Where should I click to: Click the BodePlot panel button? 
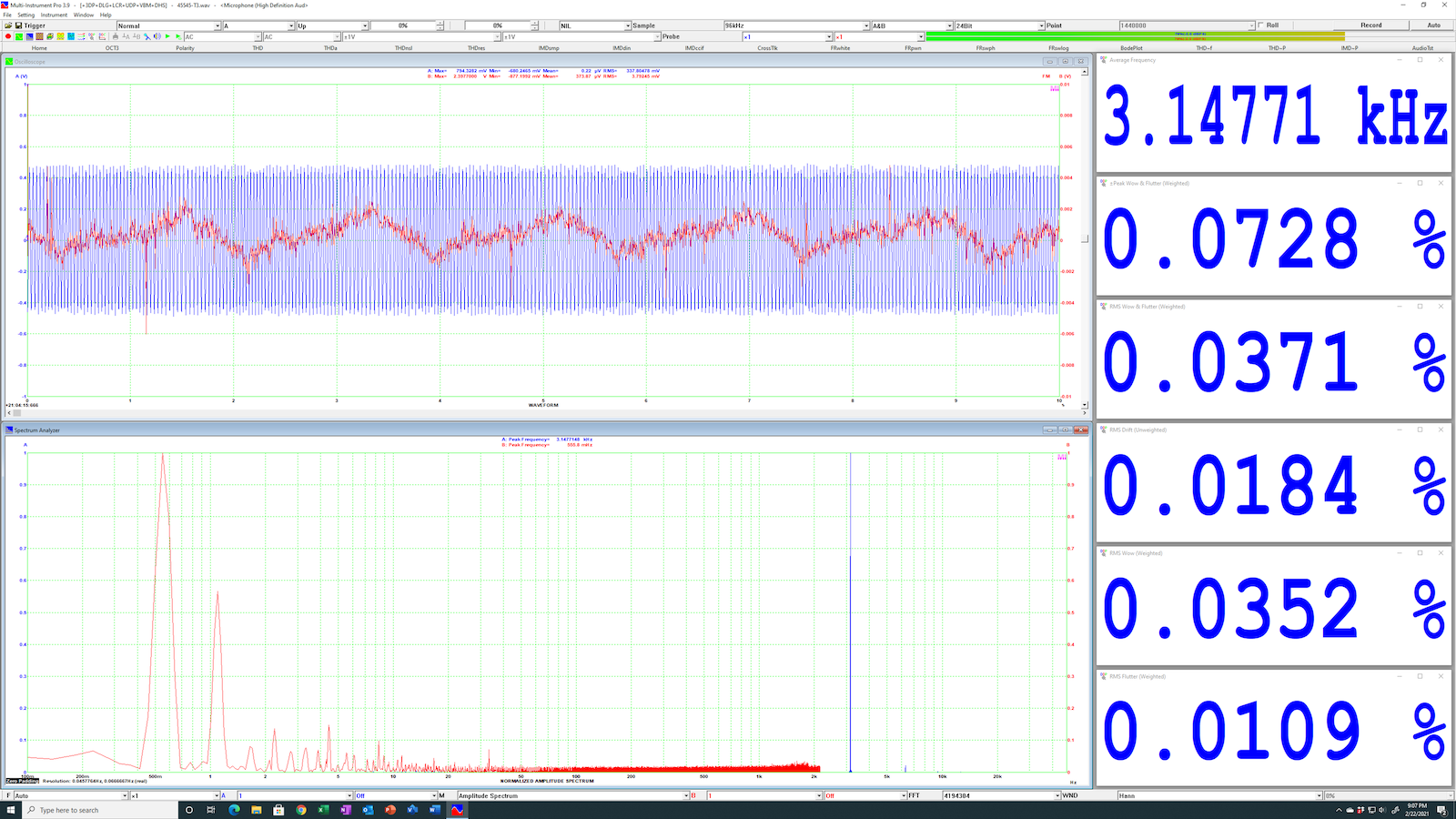pos(1131,47)
